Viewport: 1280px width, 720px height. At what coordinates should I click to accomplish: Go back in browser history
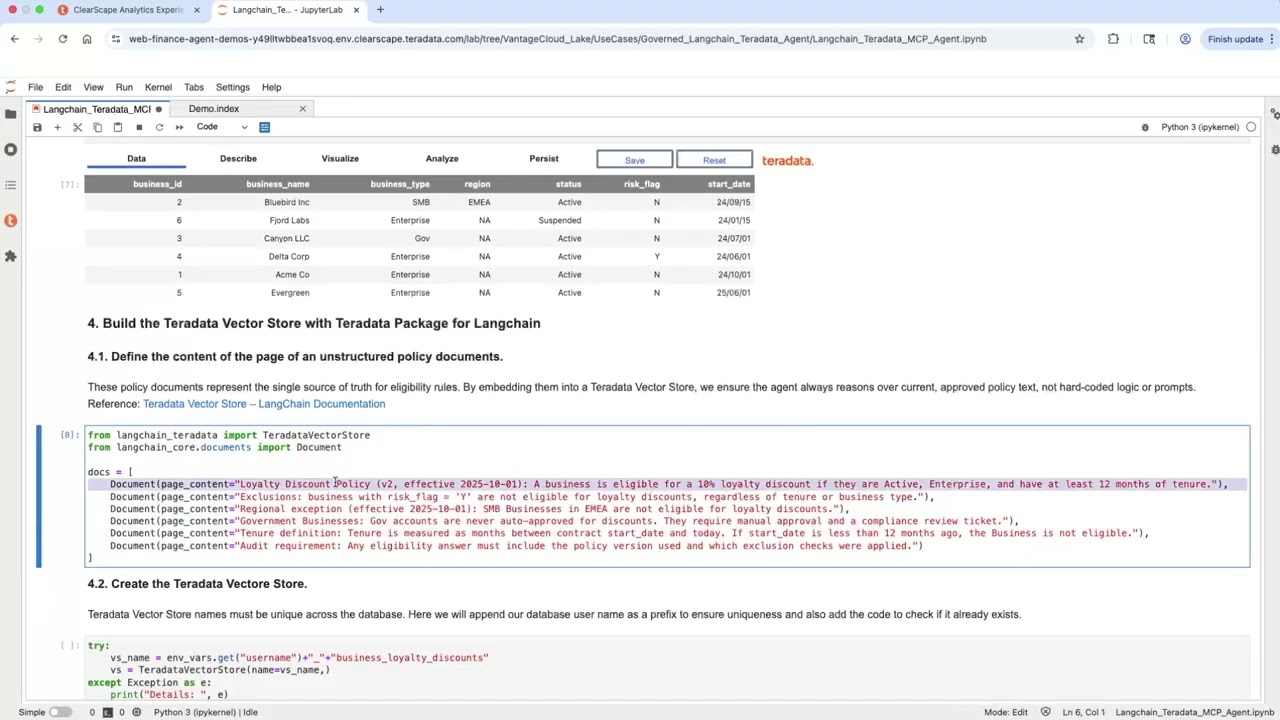tap(14, 39)
